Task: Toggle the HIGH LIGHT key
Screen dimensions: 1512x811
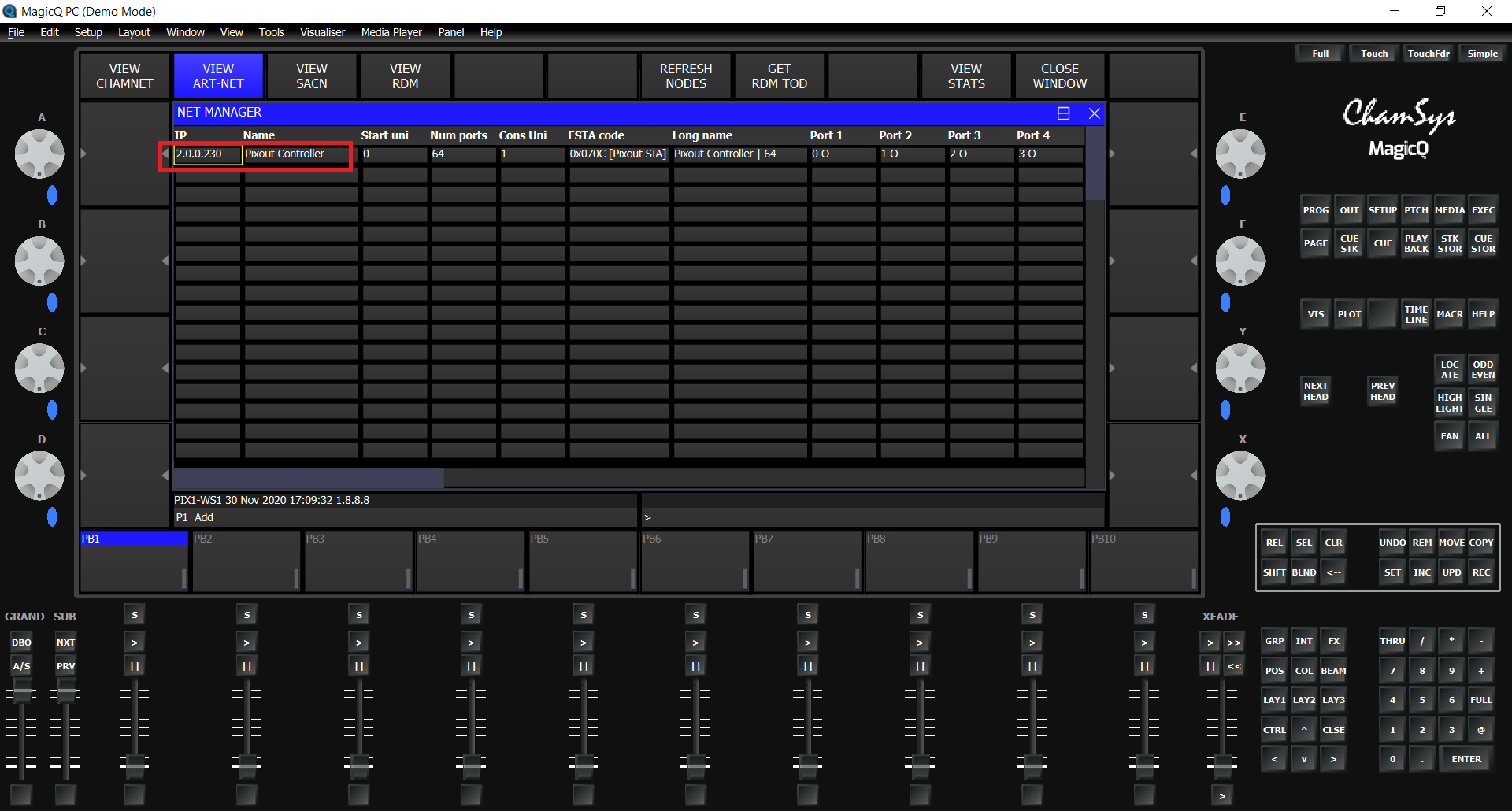Action: (x=1449, y=402)
